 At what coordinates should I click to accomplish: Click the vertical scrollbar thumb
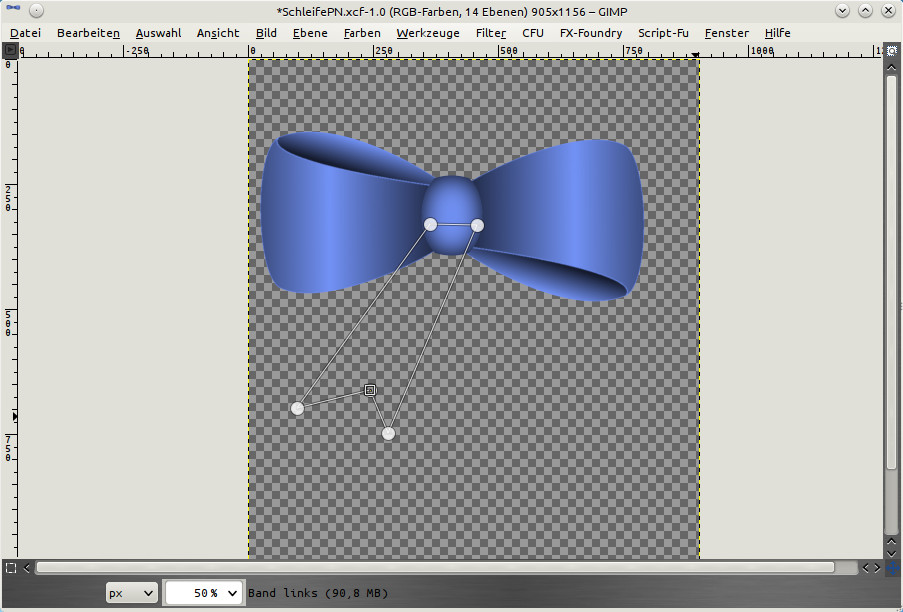(x=891, y=270)
